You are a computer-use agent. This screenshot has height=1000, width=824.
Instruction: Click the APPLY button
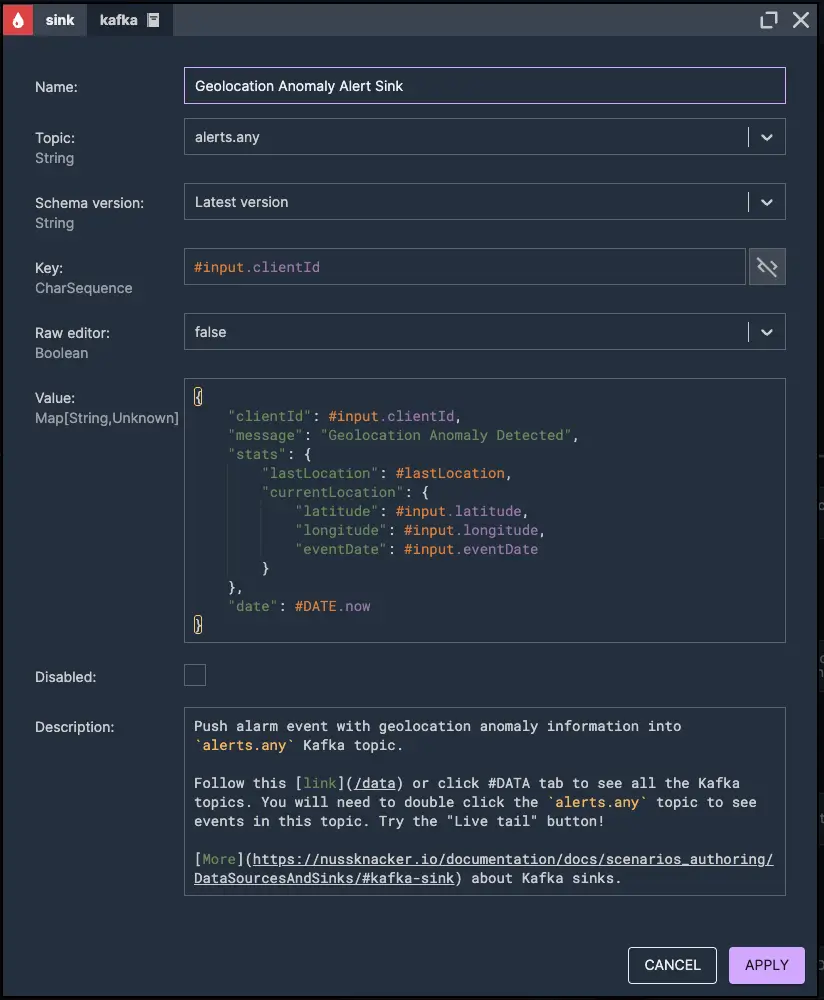[x=767, y=965]
